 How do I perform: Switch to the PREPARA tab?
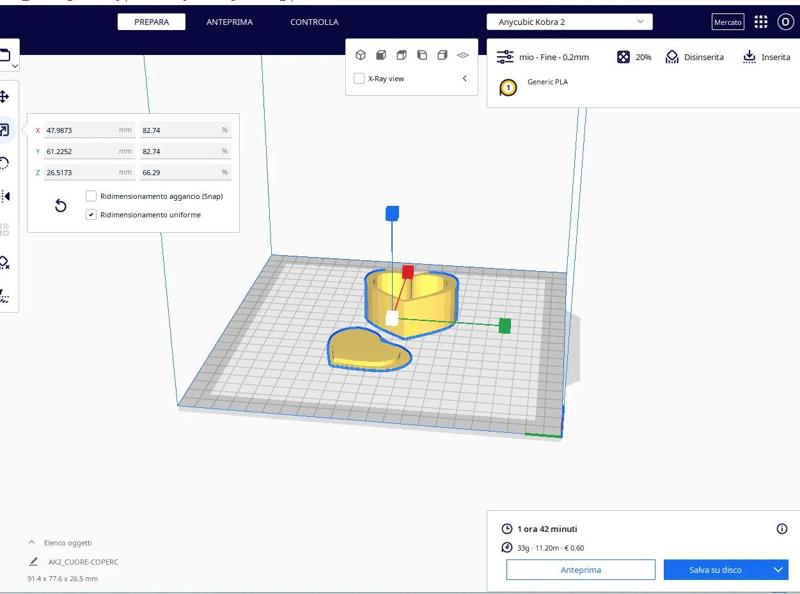coord(152,22)
